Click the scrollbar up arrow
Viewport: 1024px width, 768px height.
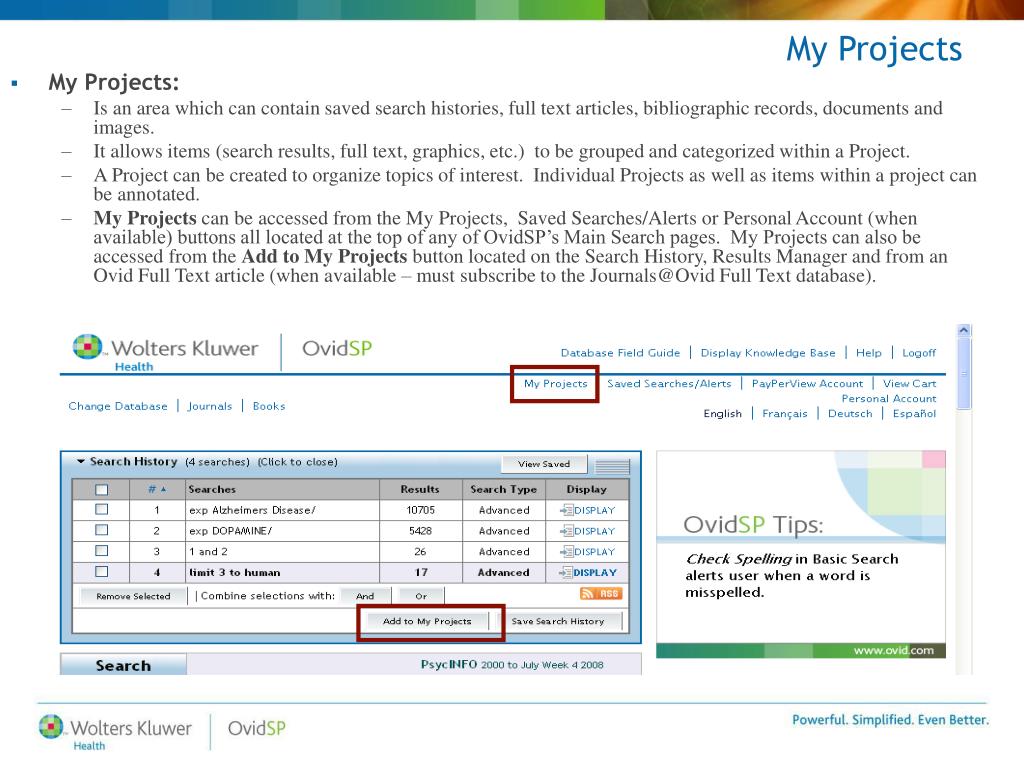tap(963, 331)
